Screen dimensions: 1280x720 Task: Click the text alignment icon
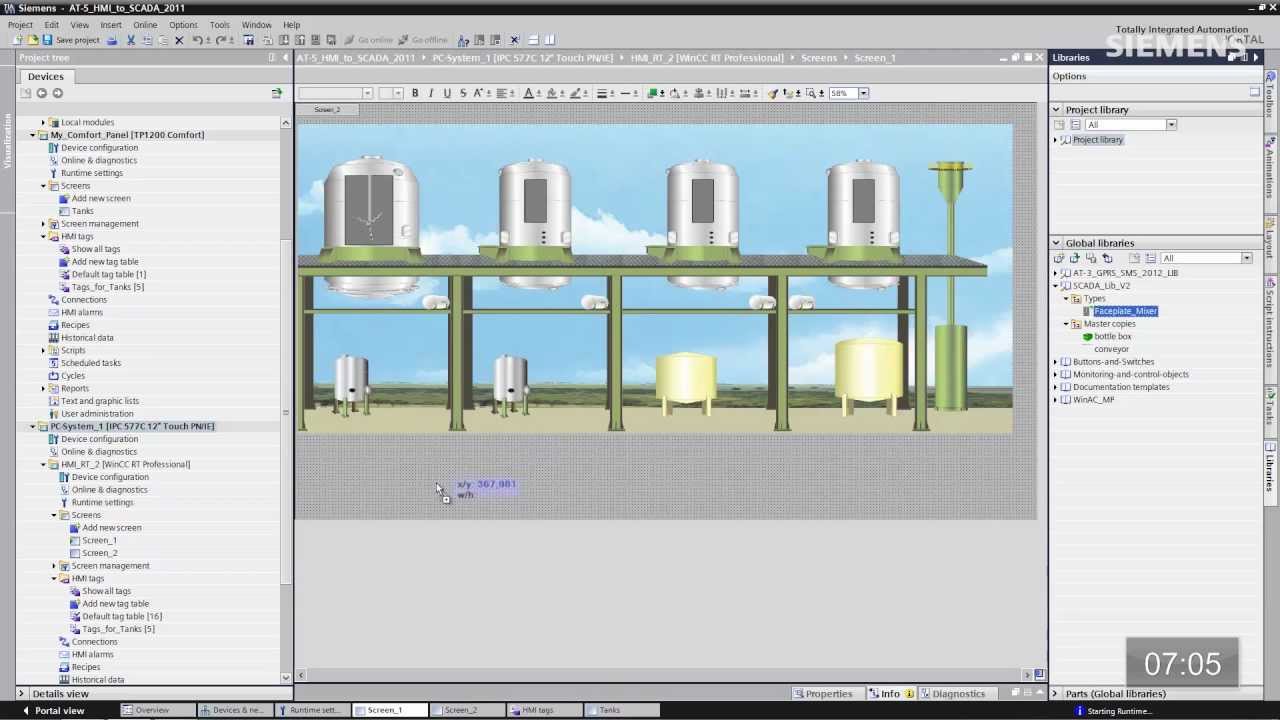(501, 93)
